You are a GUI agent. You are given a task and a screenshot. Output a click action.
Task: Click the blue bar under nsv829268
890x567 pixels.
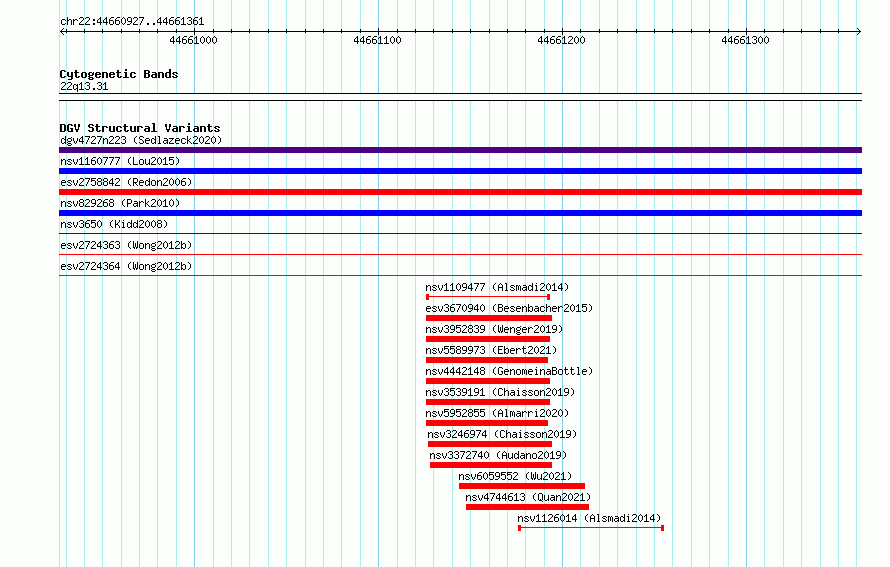460,213
